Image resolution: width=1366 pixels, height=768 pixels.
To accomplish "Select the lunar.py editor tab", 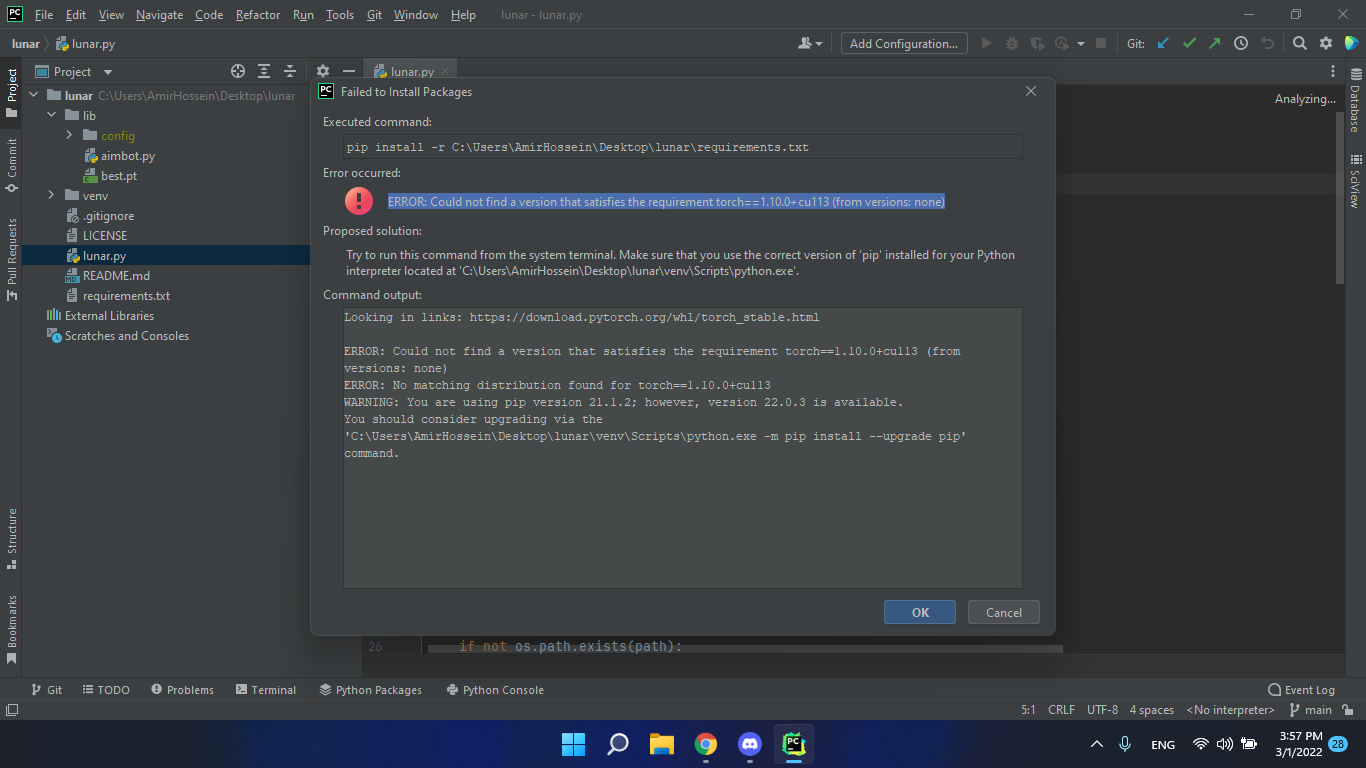I will [410, 71].
